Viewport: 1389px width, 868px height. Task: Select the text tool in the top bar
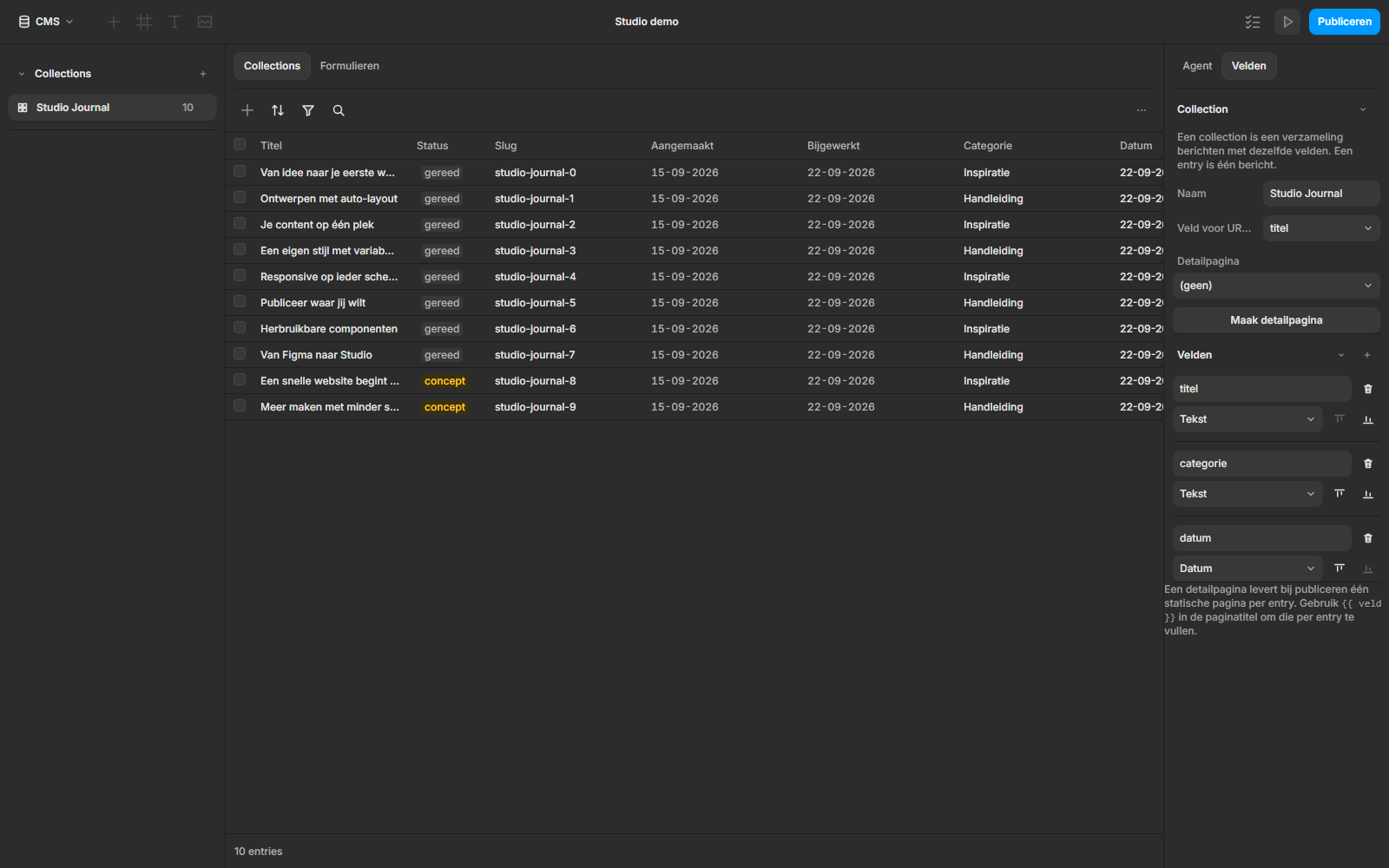pyautogui.click(x=174, y=22)
